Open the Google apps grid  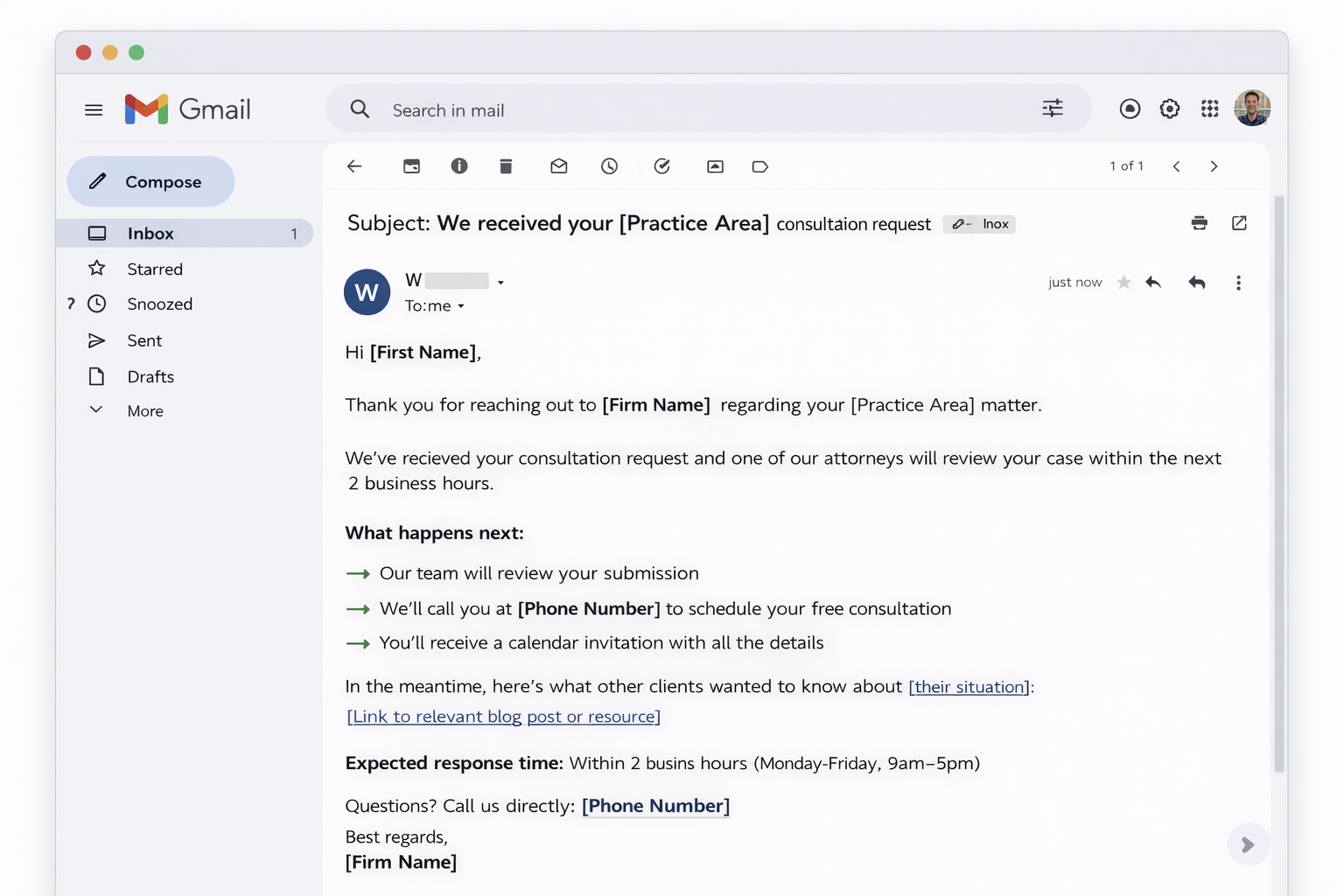[1210, 108]
